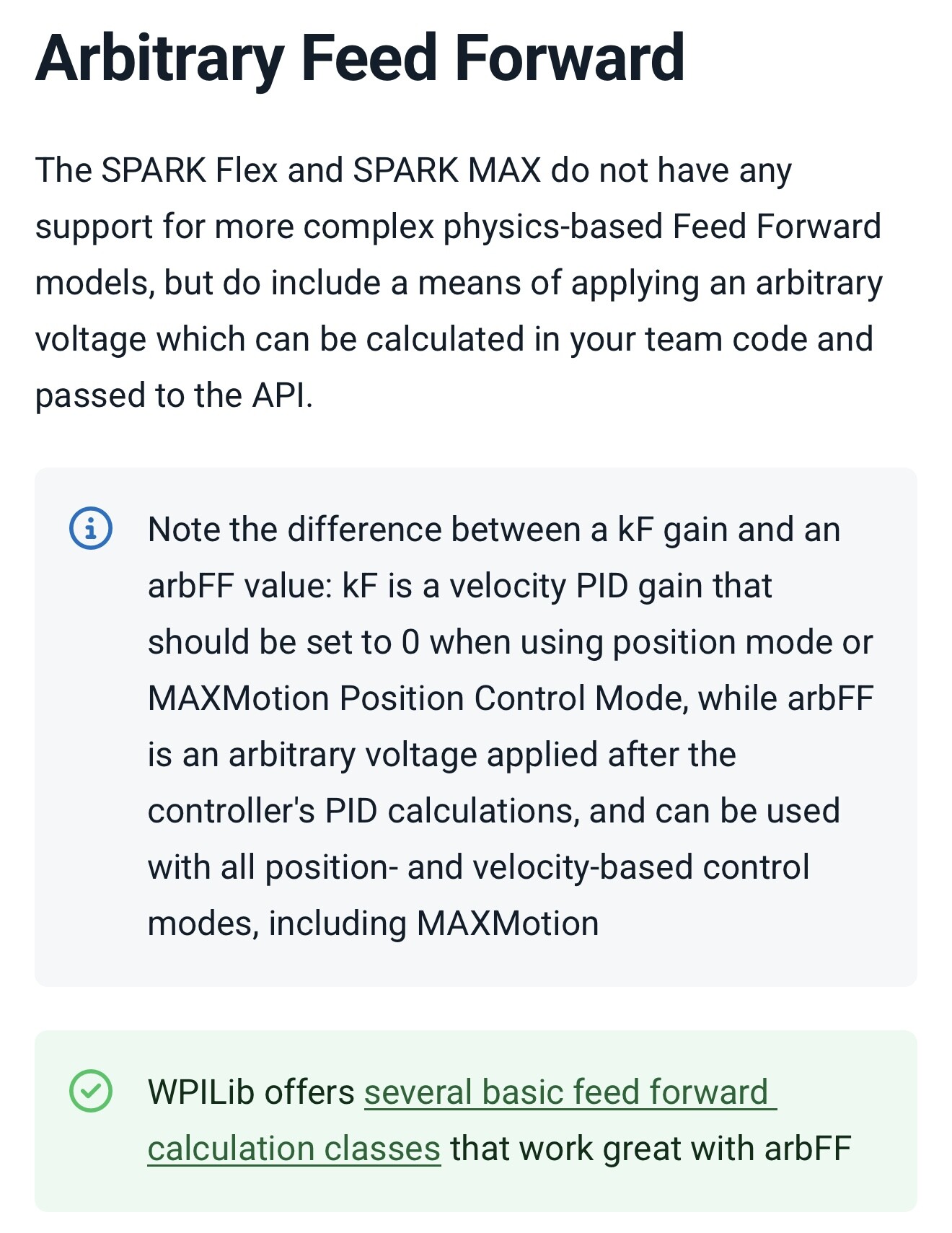Click the green WPILib tip box
This screenshot has height=1233, width=952.
[x=476, y=1121]
